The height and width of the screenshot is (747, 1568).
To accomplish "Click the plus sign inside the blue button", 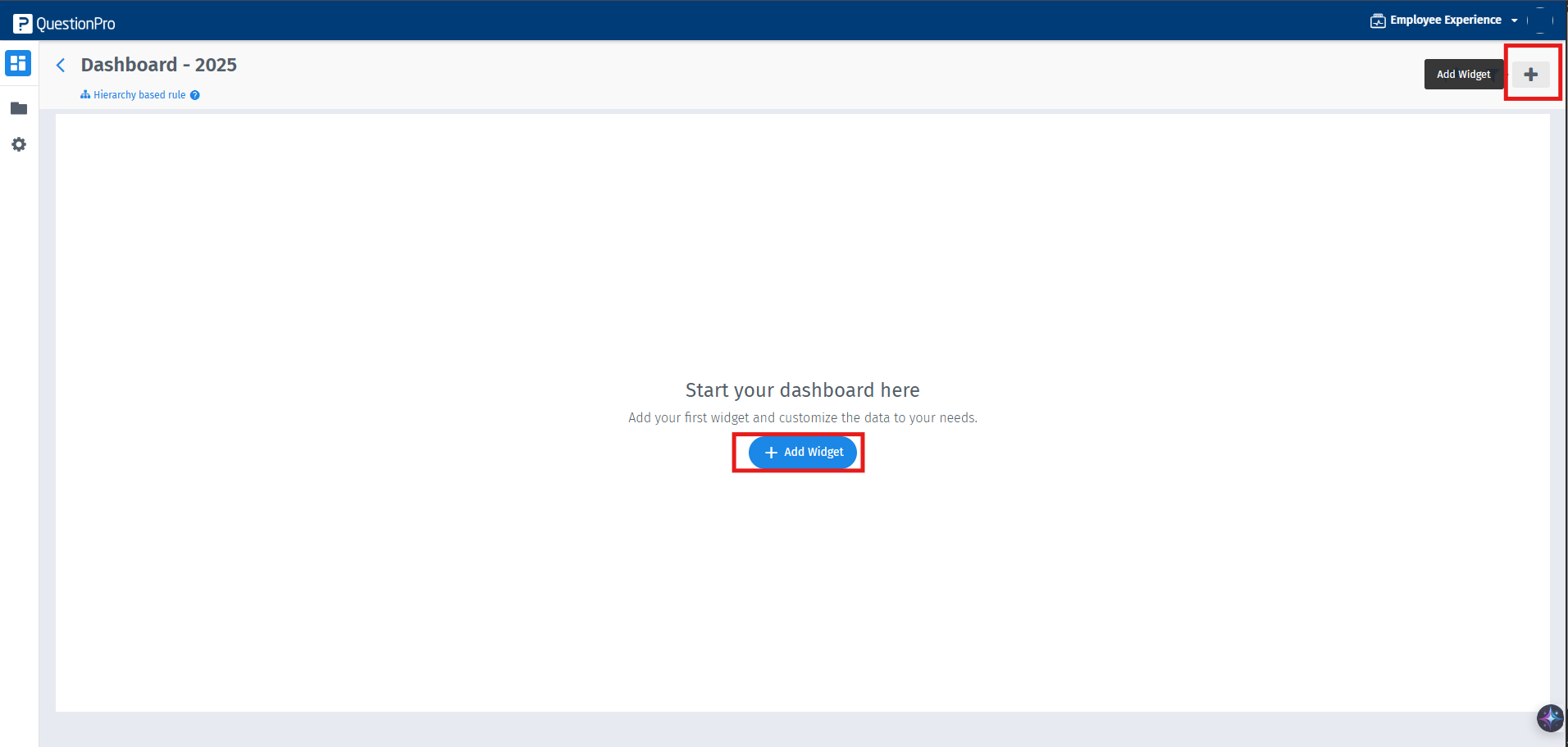I will click(x=771, y=452).
